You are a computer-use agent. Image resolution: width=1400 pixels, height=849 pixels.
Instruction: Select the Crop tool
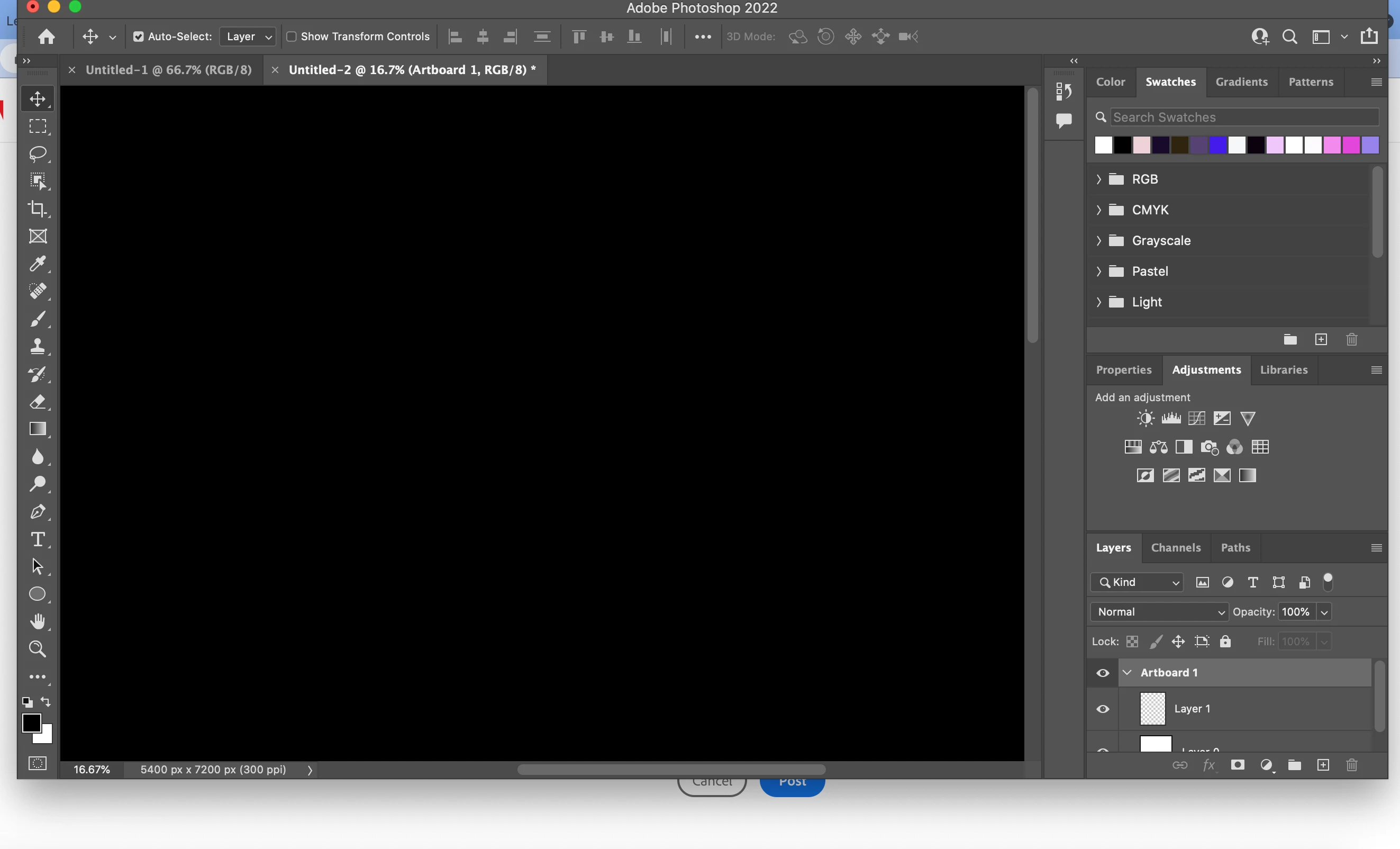coord(38,209)
